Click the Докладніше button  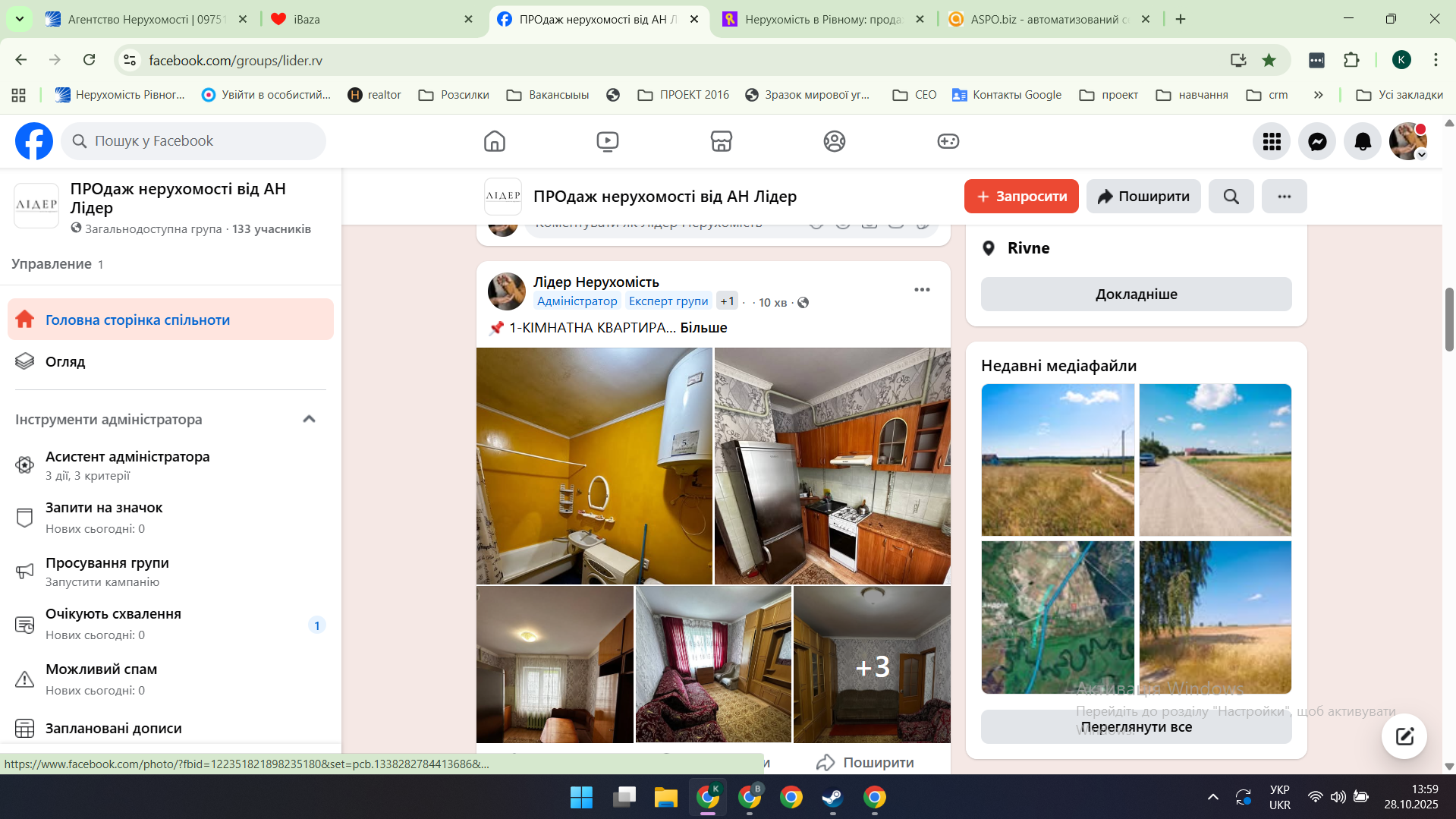(1136, 295)
